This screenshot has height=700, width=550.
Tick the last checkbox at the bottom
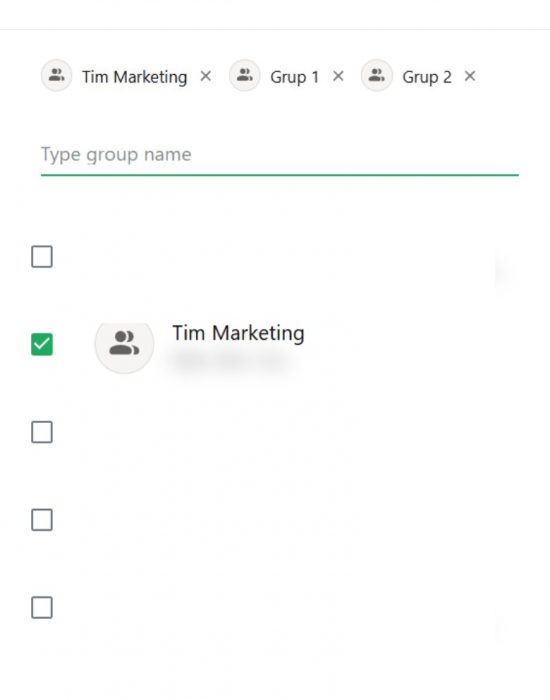click(x=42, y=608)
